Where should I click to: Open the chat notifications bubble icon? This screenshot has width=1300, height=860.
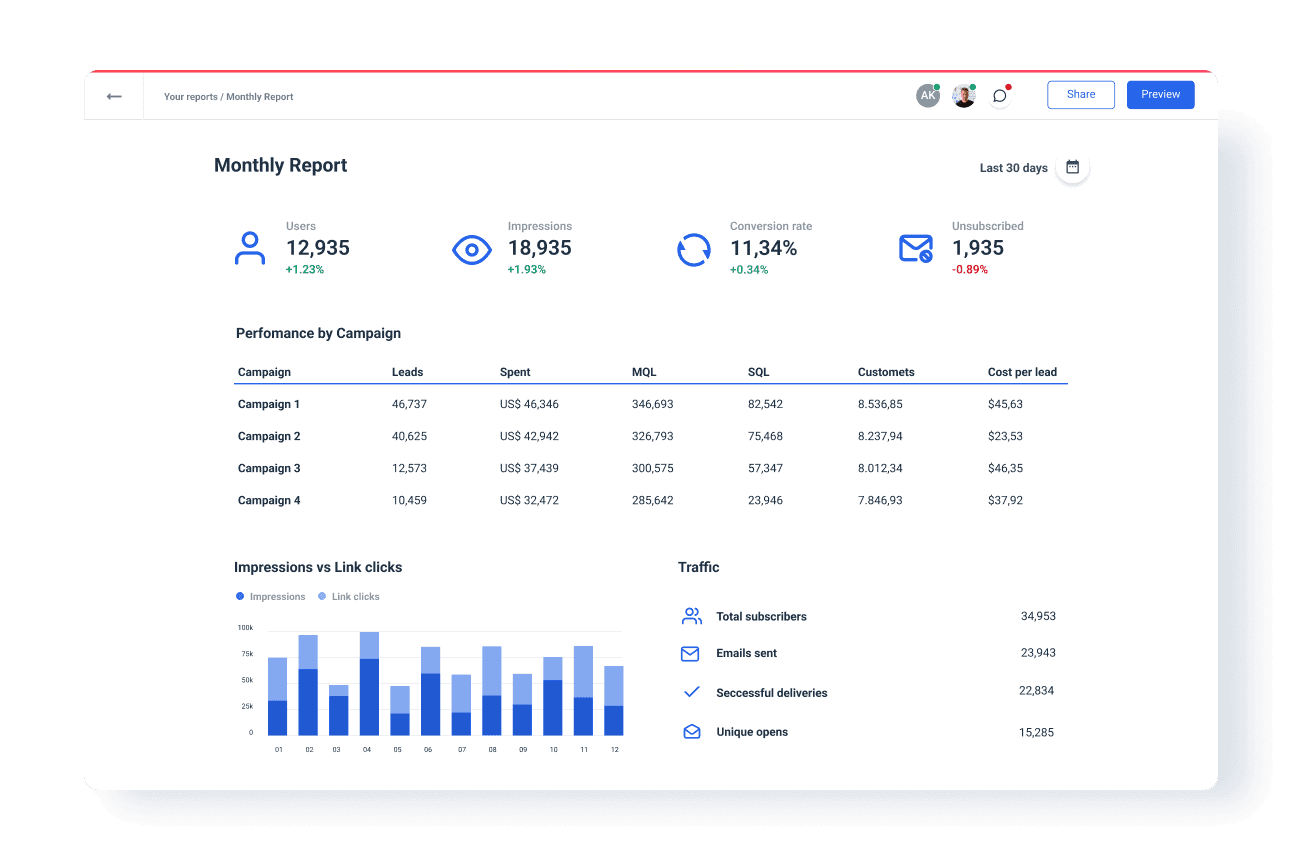coord(1000,95)
